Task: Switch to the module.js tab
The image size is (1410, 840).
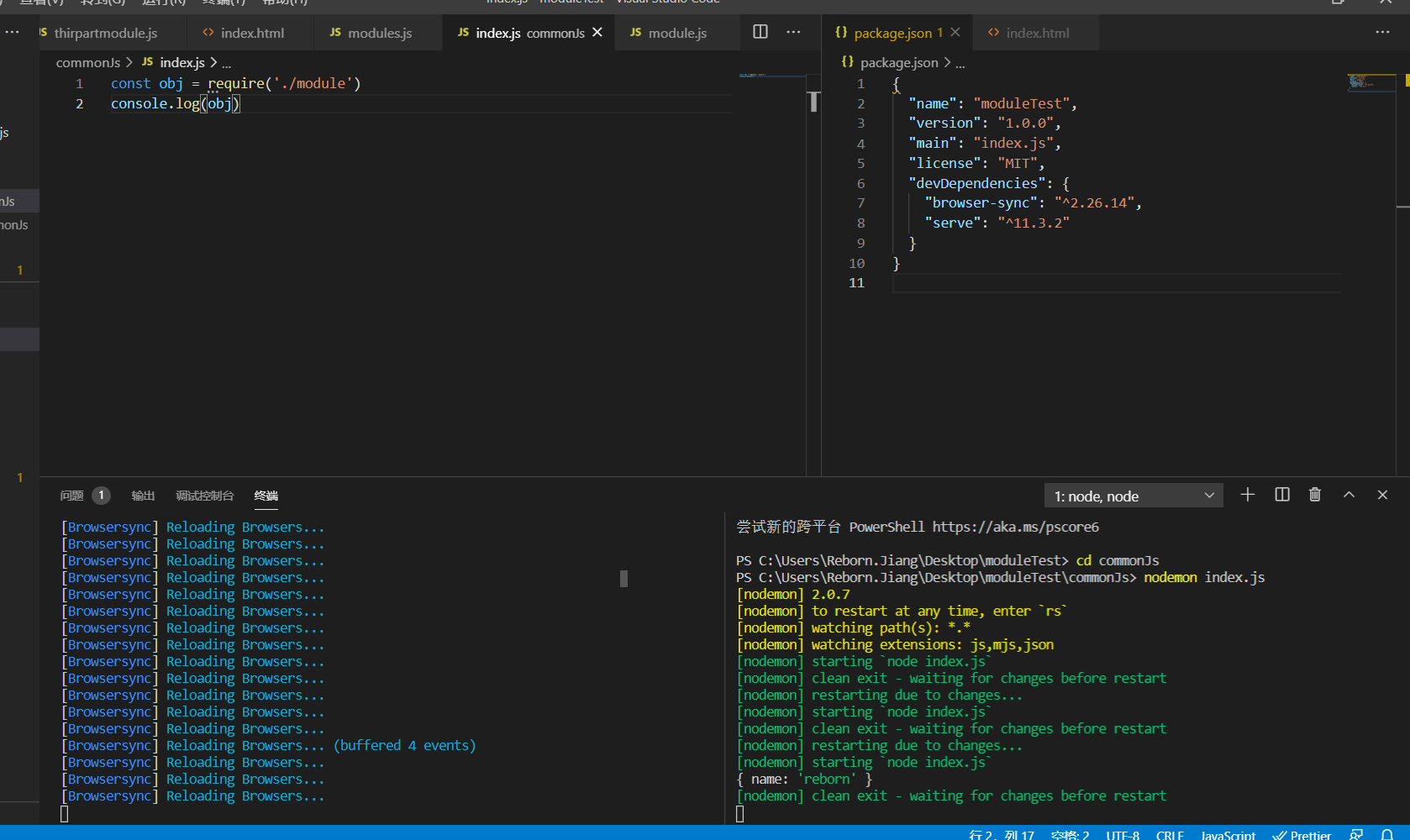Action: pyautogui.click(x=678, y=33)
